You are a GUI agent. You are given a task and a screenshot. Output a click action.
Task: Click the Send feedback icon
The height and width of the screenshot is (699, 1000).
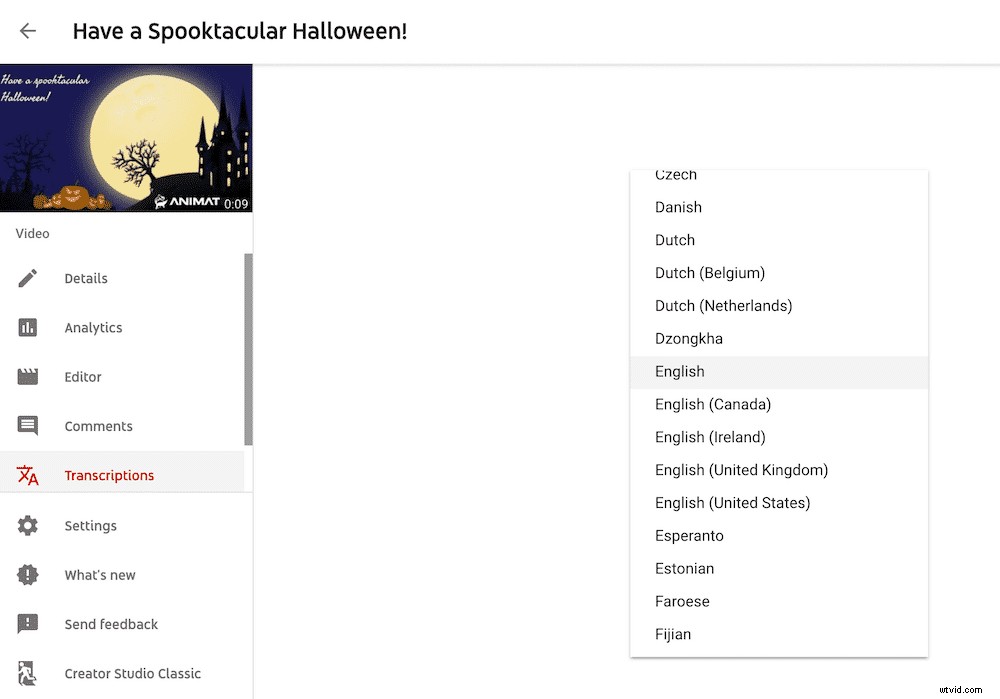(x=28, y=624)
